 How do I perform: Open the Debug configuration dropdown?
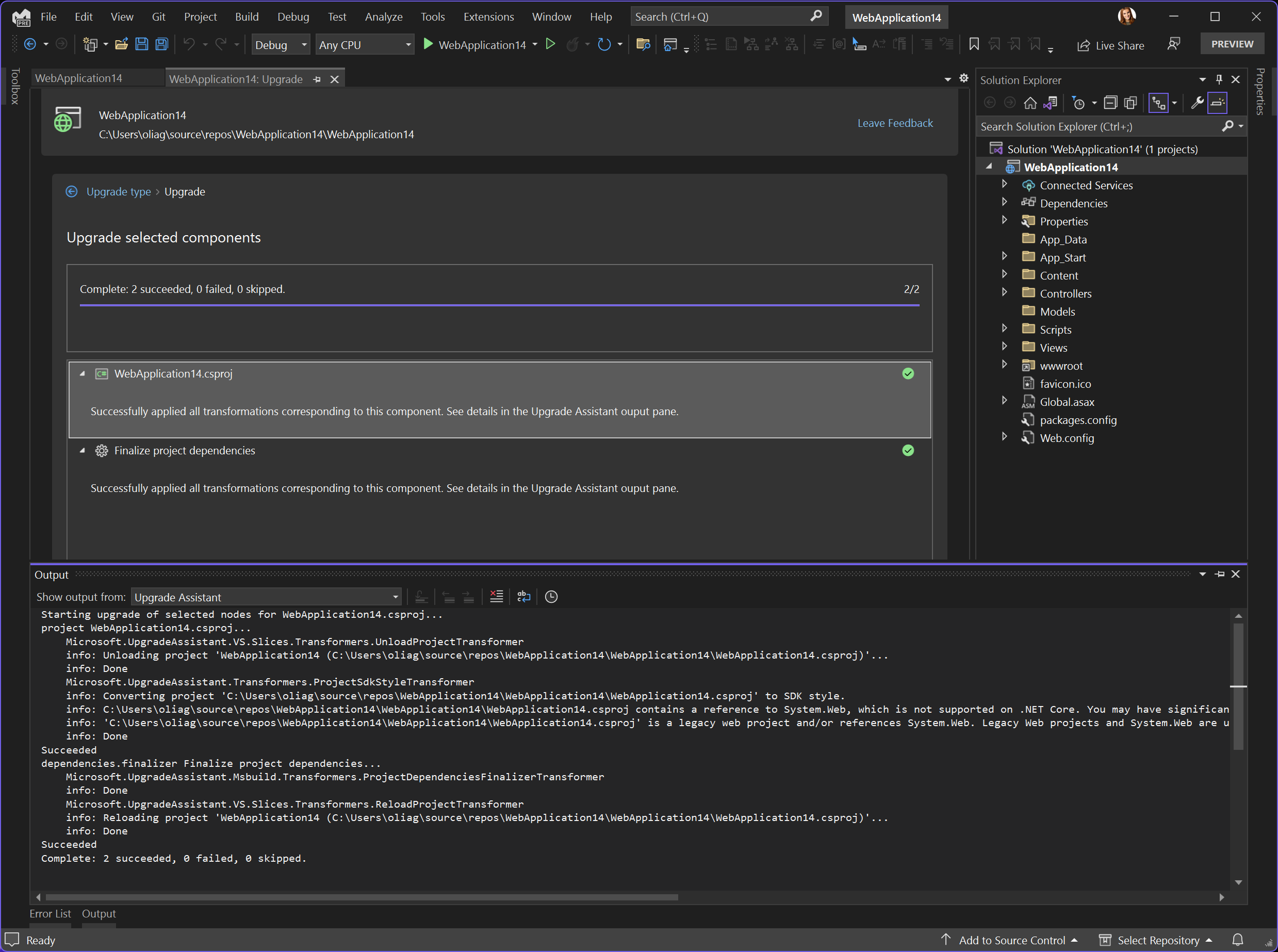point(281,44)
